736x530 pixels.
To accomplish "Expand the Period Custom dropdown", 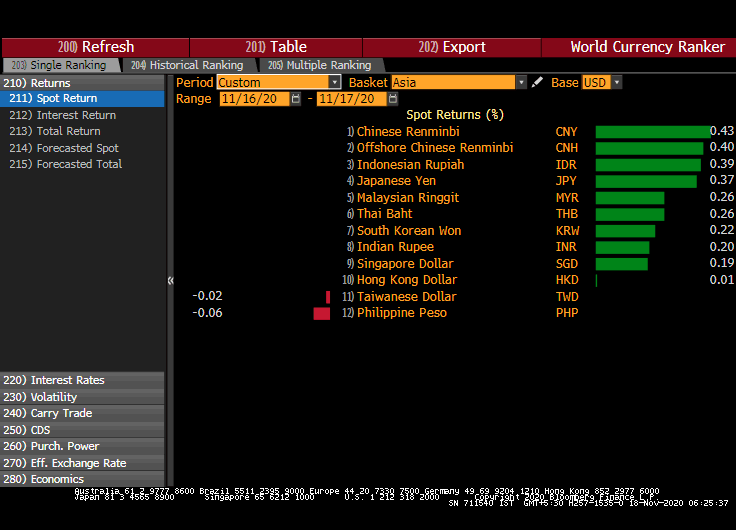I will tap(334, 82).
